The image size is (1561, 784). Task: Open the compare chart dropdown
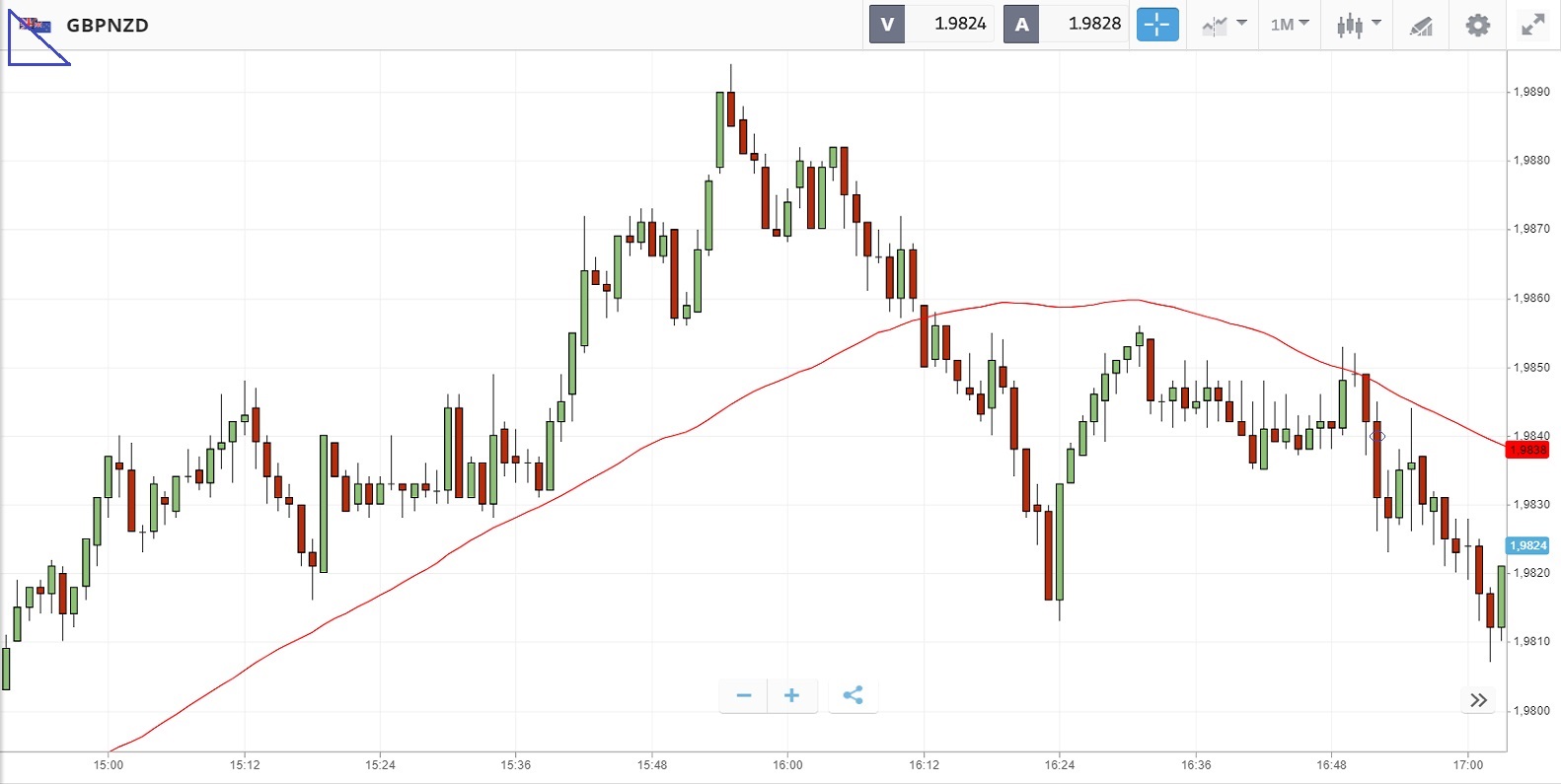click(1224, 25)
